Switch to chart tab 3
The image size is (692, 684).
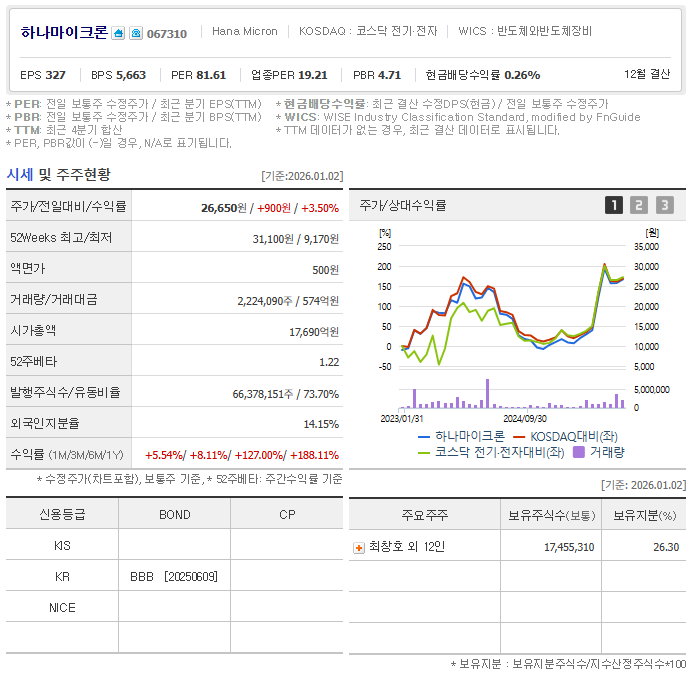665,205
